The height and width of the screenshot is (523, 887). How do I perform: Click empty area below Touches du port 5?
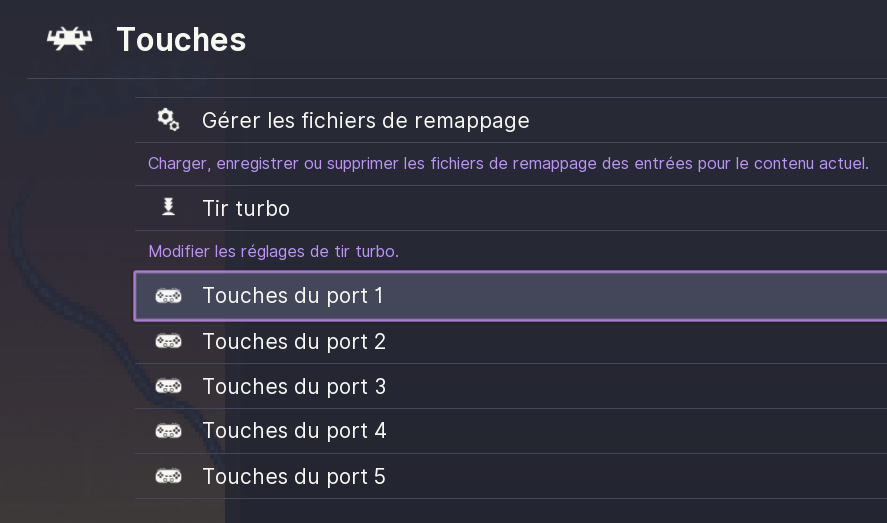pos(500,511)
